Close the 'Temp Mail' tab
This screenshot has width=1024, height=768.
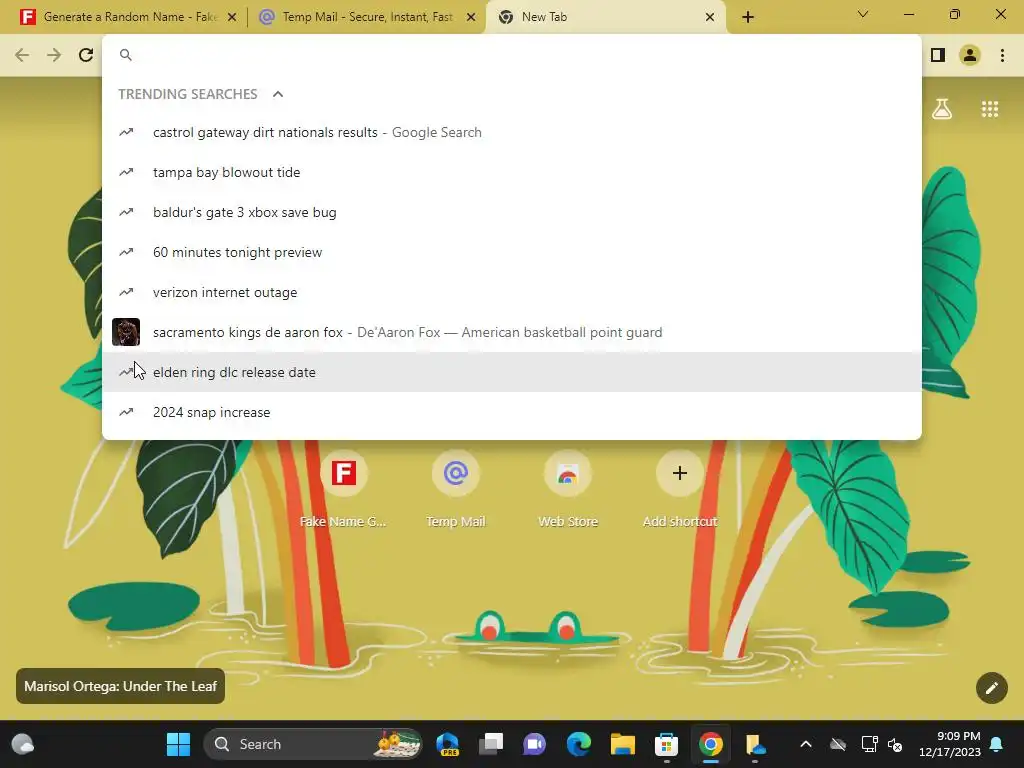tap(471, 17)
